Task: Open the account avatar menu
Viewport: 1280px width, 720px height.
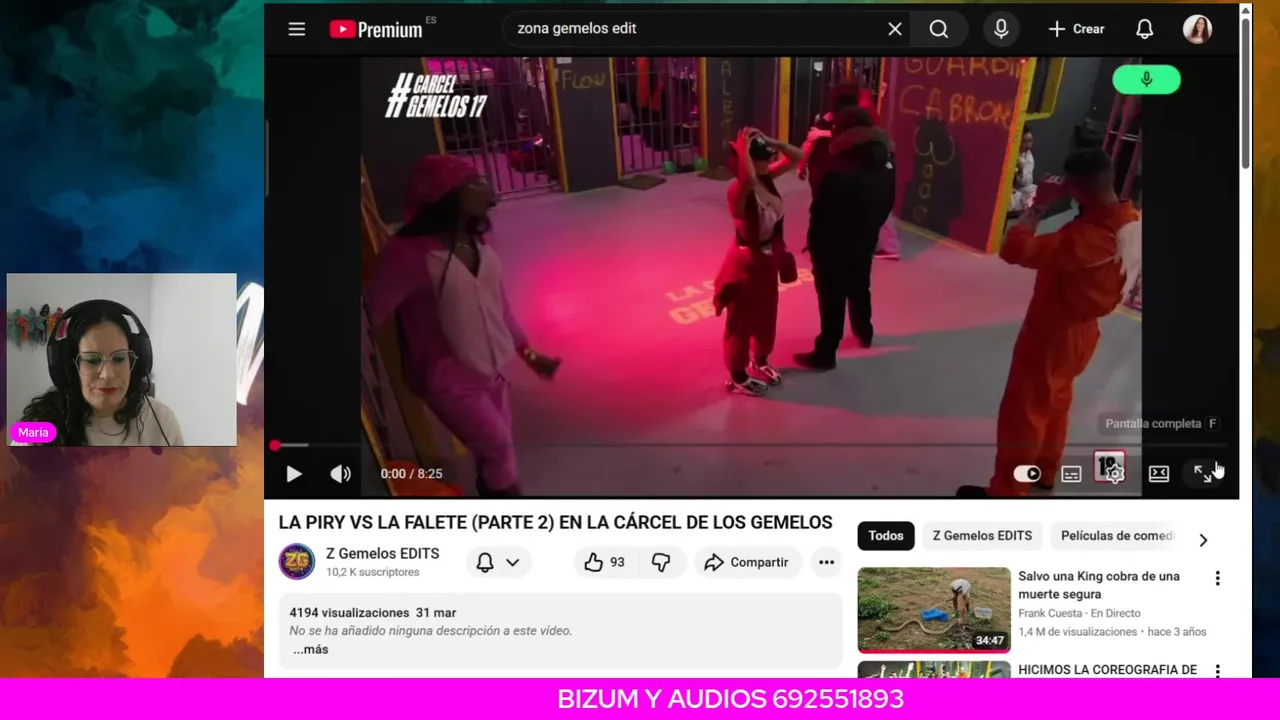Action: 1197,29
